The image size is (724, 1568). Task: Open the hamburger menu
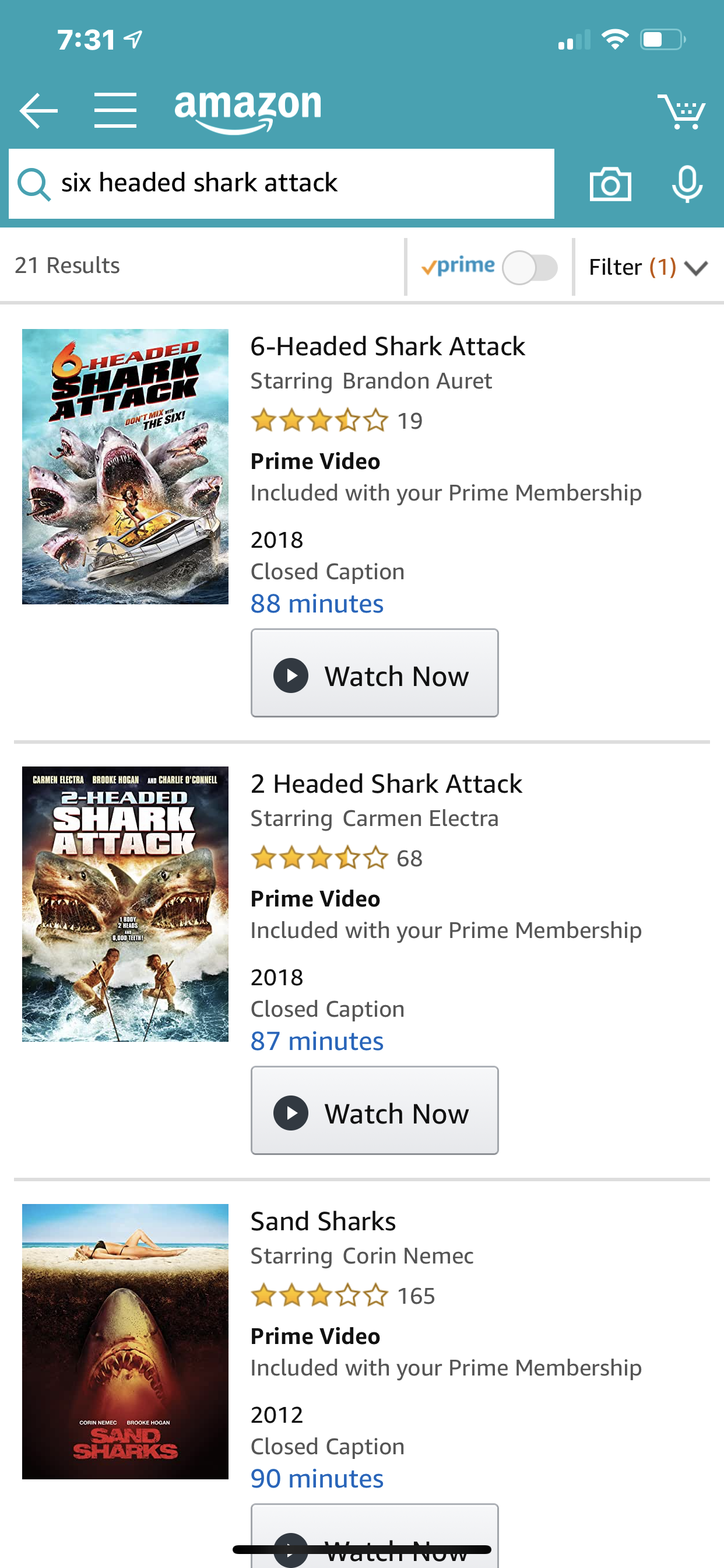pyautogui.click(x=115, y=111)
